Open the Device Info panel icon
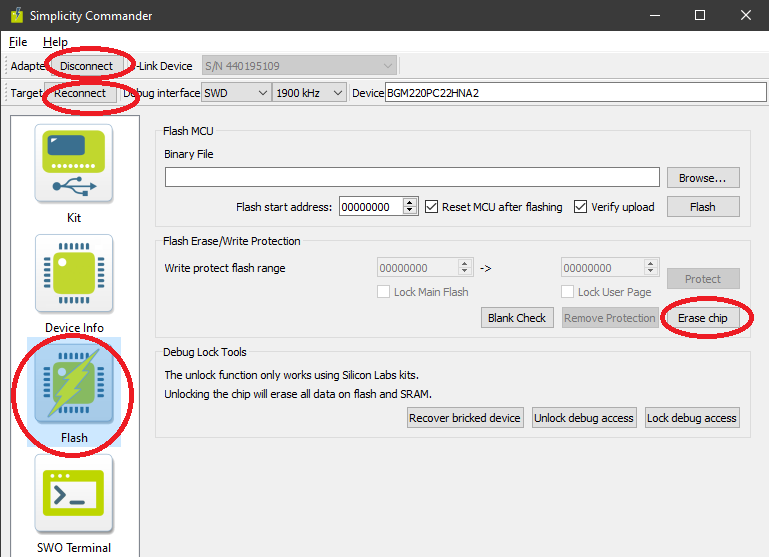Screen dimensions: 769x557 tap(74, 274)
